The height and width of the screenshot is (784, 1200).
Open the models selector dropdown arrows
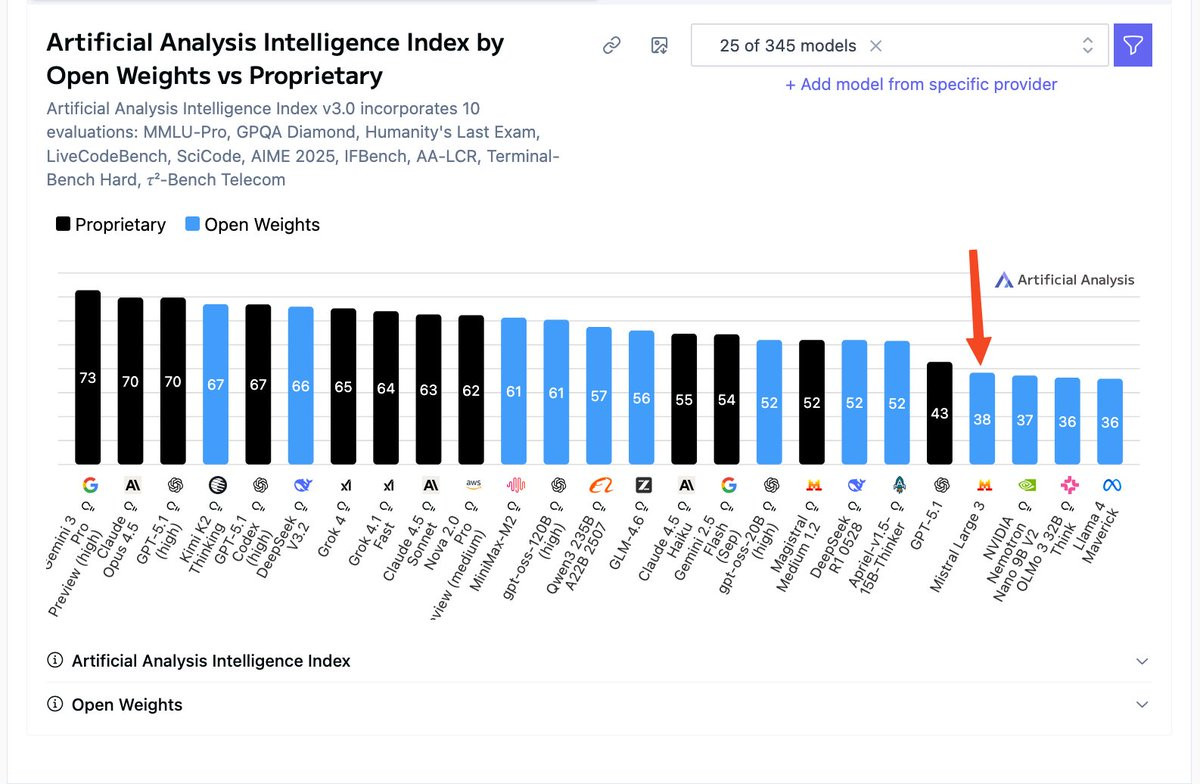[1087, 46]
